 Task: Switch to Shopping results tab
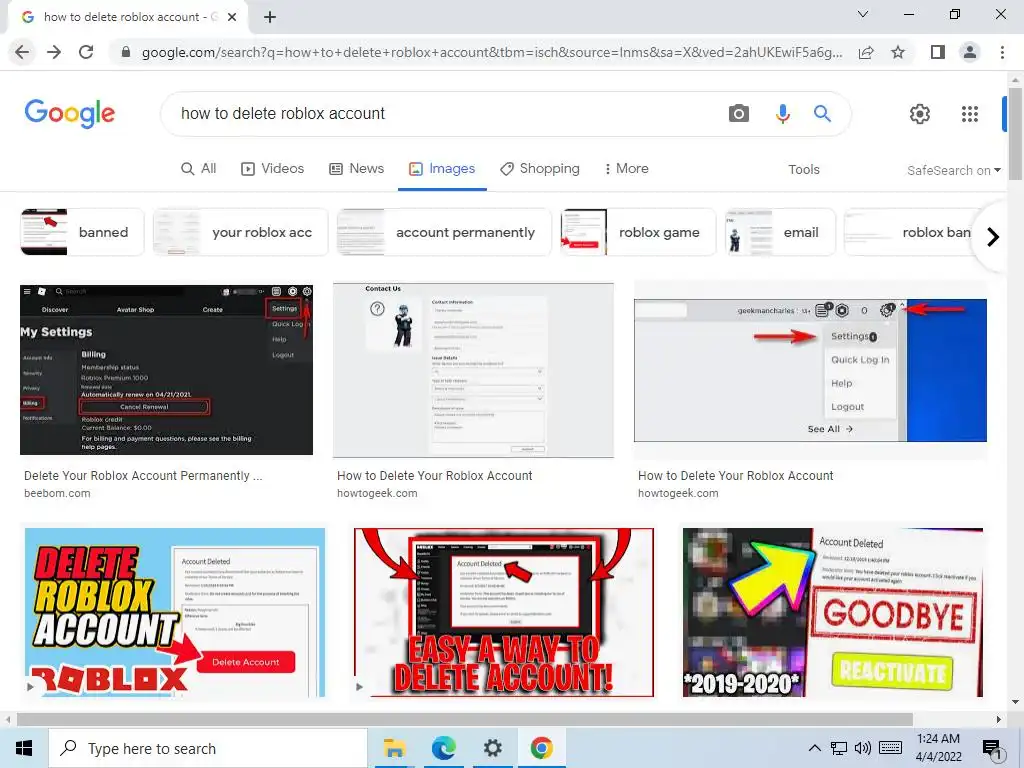coord(539,168)
